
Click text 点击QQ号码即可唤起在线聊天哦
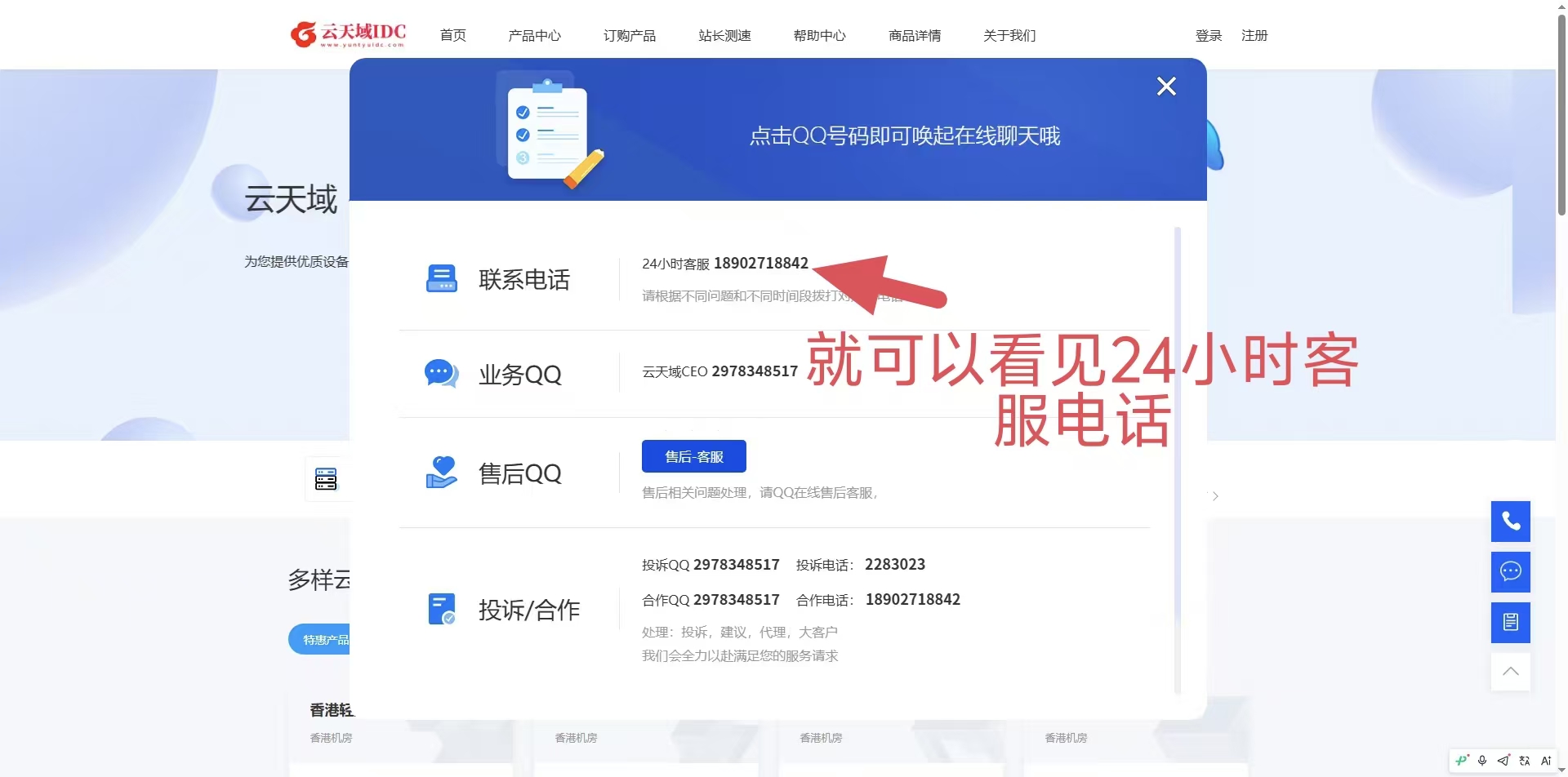coord(905,135)
